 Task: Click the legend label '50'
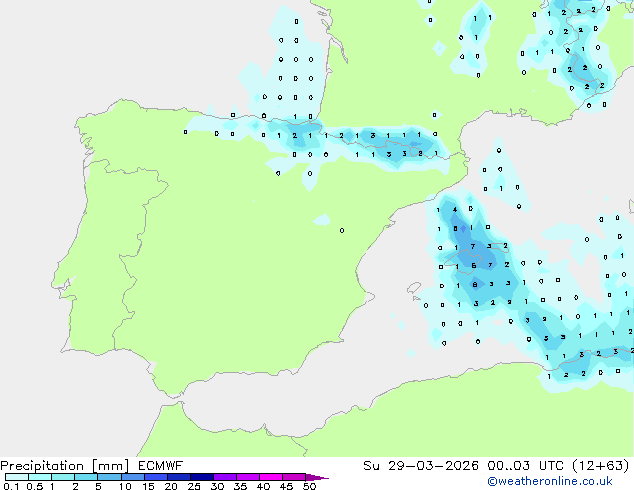pos(309,486)
